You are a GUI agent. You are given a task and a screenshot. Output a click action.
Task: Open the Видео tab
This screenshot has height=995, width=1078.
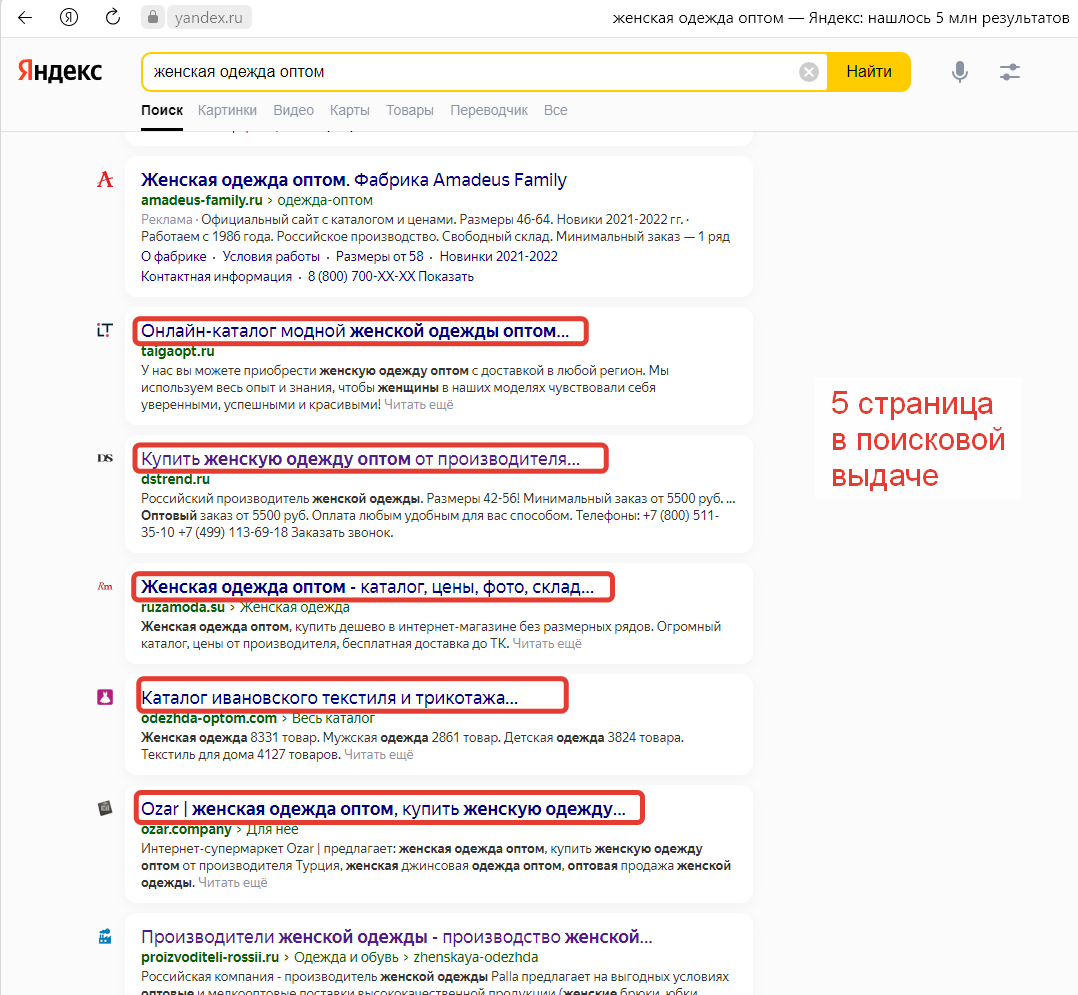point(293,110)
